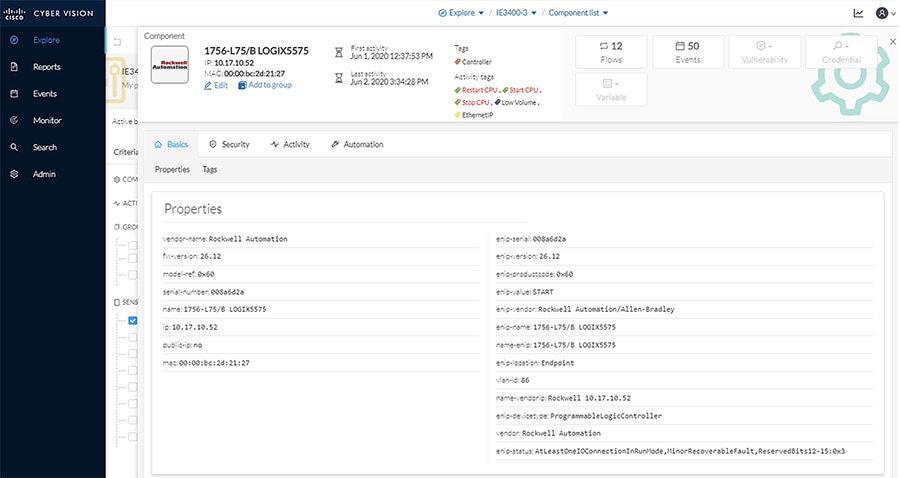This screenshot has width=900, height=478.
Task: Switch to the Basics tab
Action: pyautogui.click(x=171, y=145)
